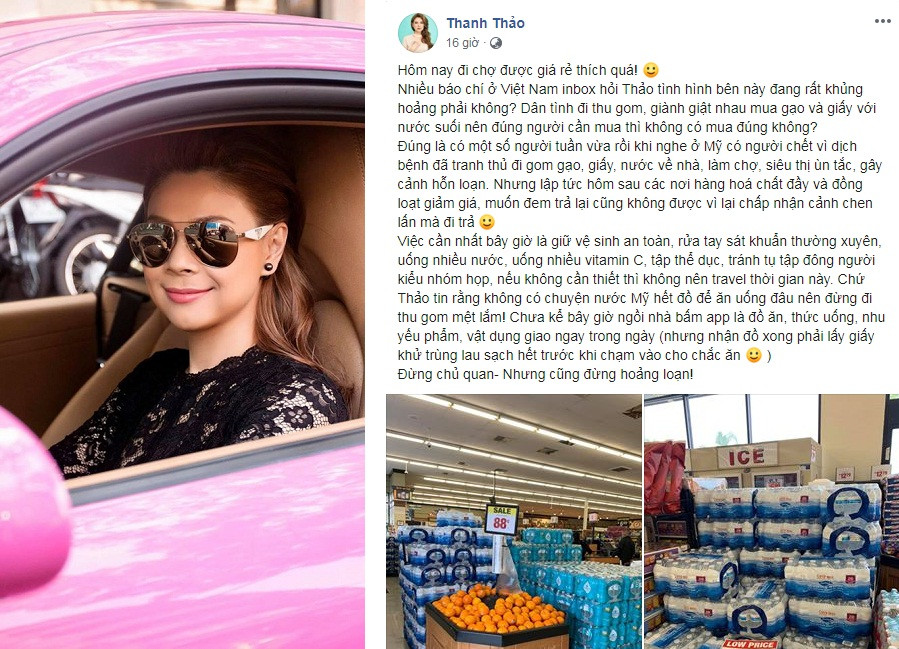Click the pink car portrait photo
Screen dimensions: 899x649
tap(182, 324)
